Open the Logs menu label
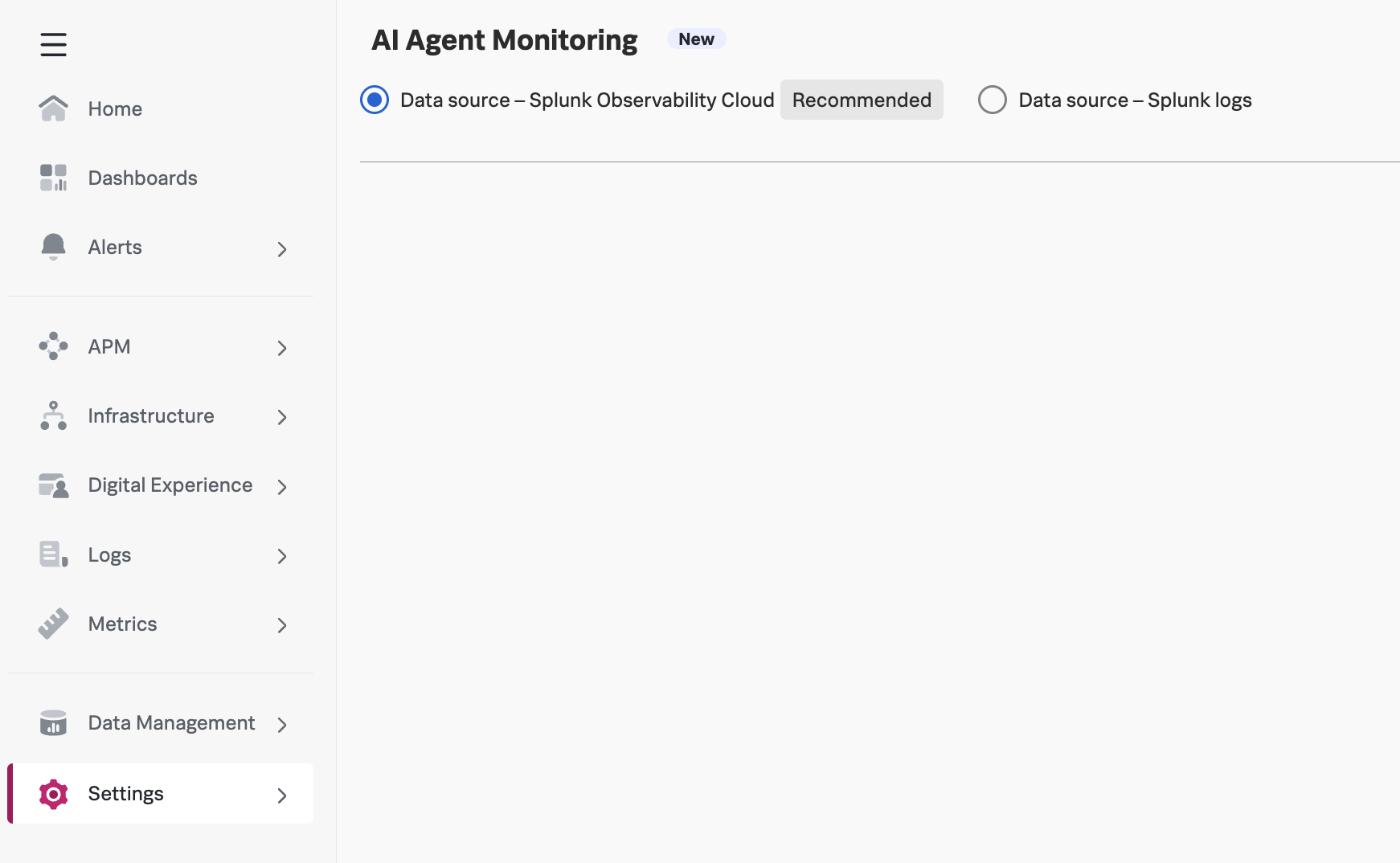 pyautogui.click(x=109, y=555)
